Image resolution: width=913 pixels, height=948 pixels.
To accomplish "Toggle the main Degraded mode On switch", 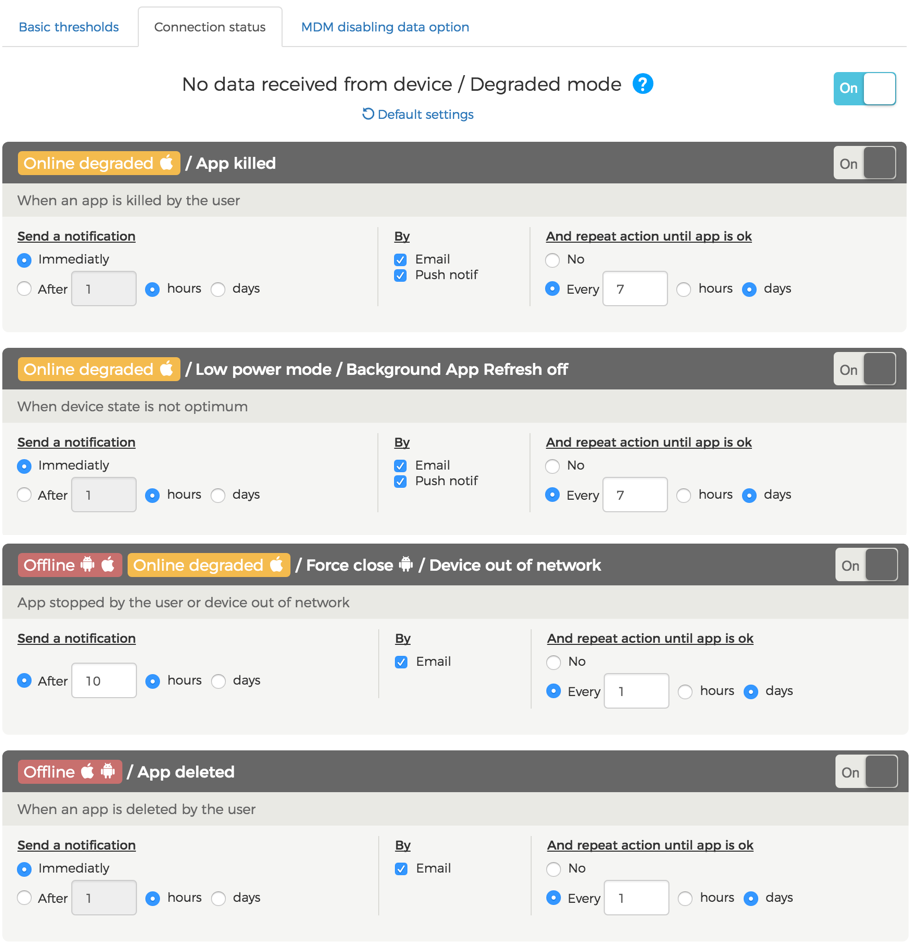I will coord(865,88).
